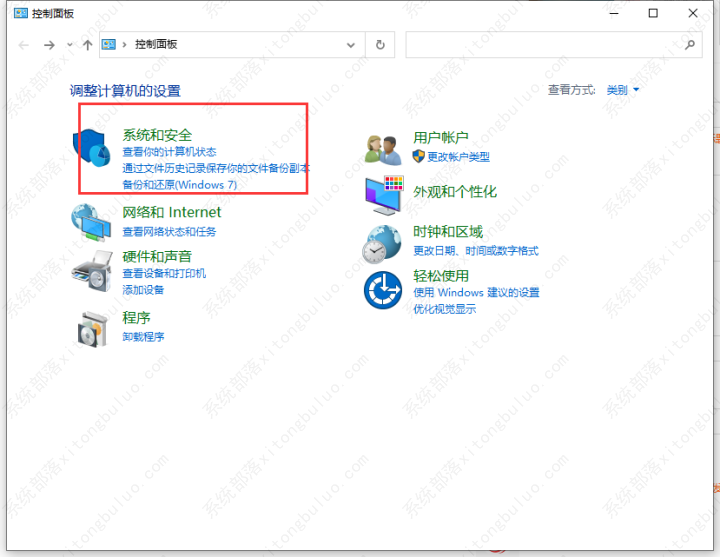Click 控制面板 breadcrumb in the address bar

(x=158, y=45)
